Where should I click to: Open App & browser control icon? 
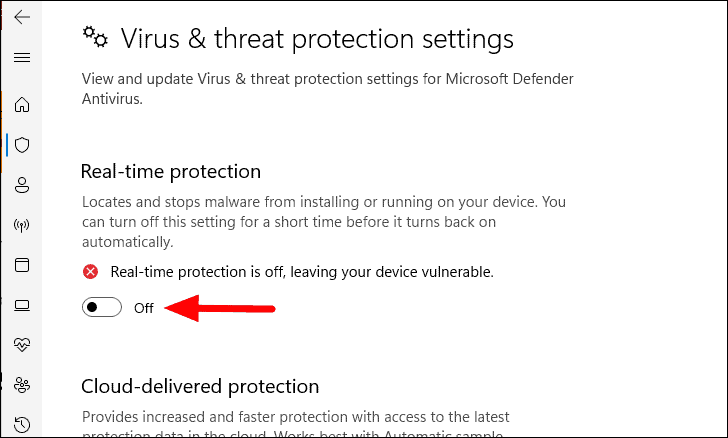[x=22, y=265]
